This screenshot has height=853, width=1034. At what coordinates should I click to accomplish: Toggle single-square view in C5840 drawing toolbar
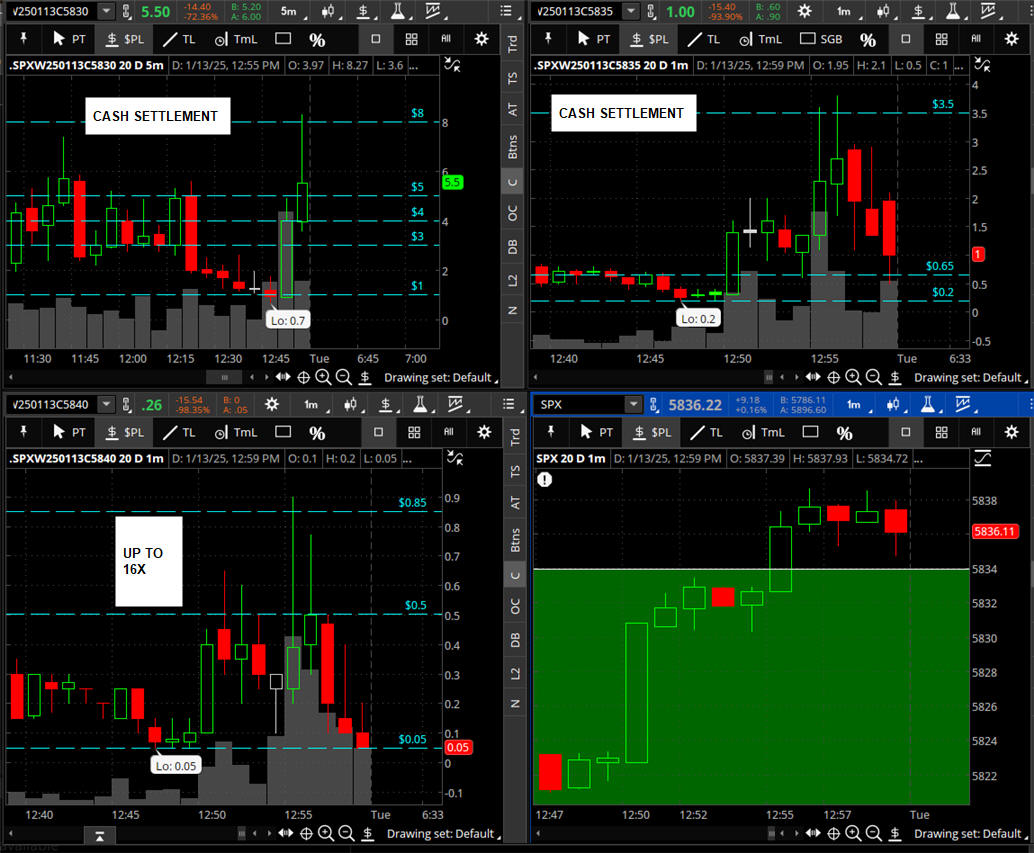(x=379, y=432)
